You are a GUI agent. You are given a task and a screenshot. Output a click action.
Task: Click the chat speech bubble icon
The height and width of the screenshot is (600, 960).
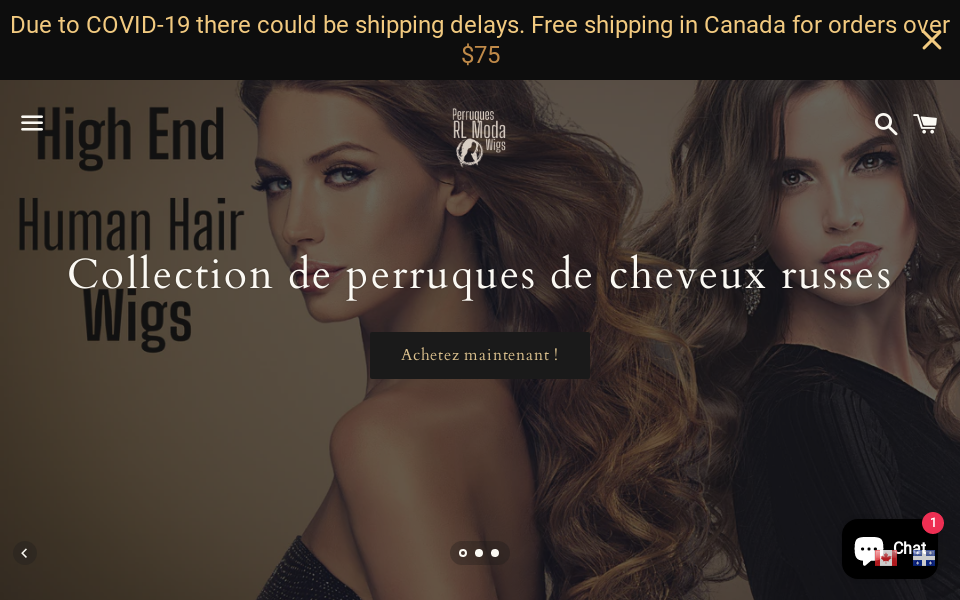pos(868,550)
